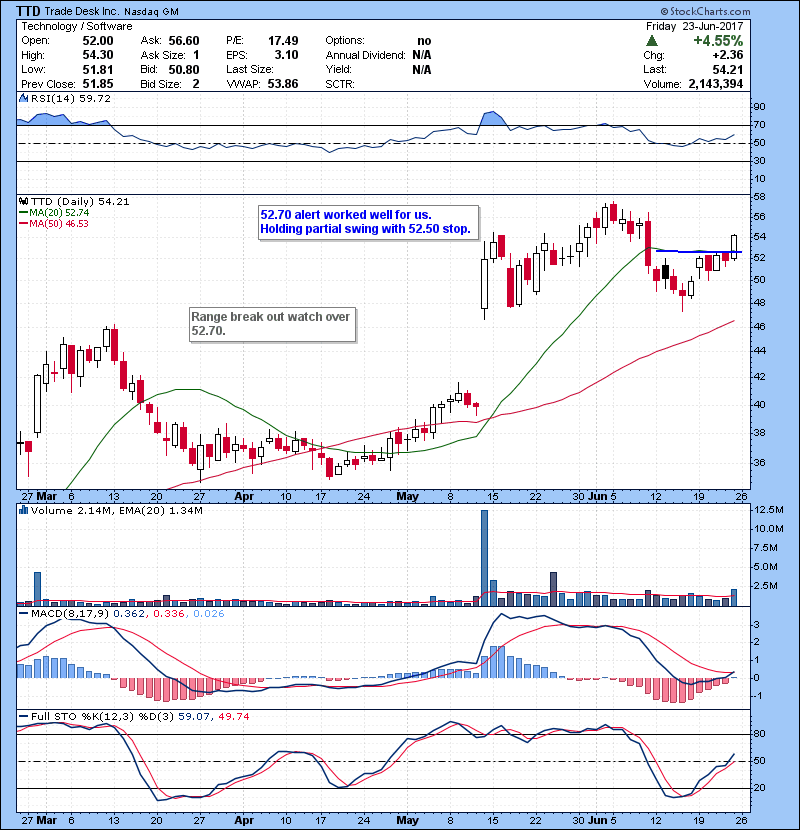This screenshot has height=830, width=800.
Task: Click the MA(20) 52.74 legend text
Action: pos(59,213)
